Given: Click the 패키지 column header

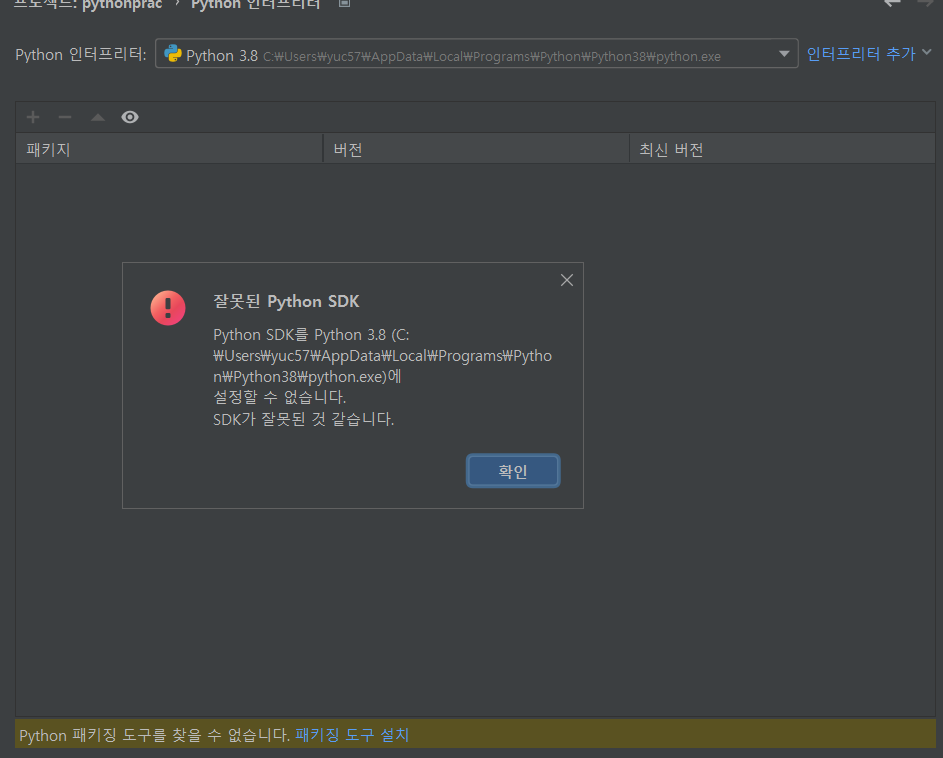Looking at the screenshot, I should click(x=169, y=149).
